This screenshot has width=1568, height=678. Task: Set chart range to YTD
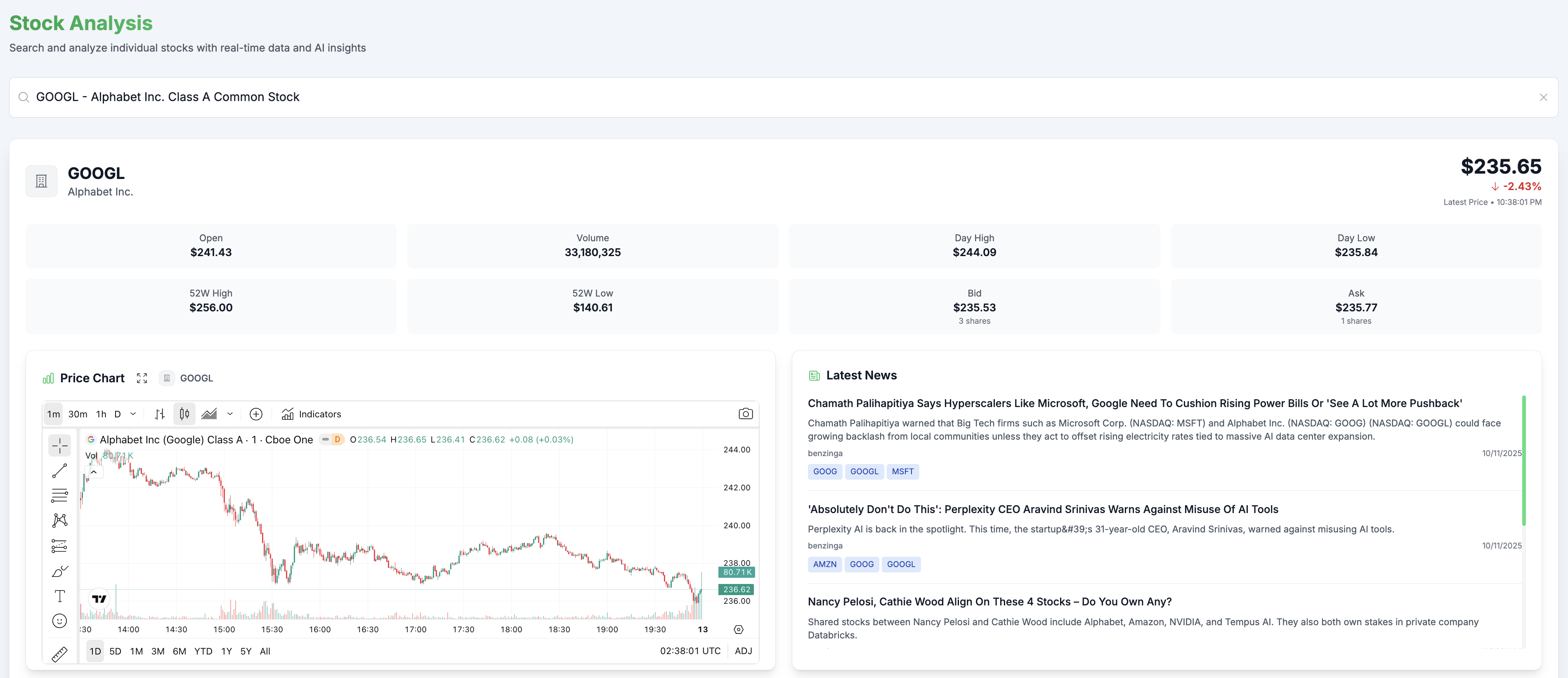tap(203, 651)
